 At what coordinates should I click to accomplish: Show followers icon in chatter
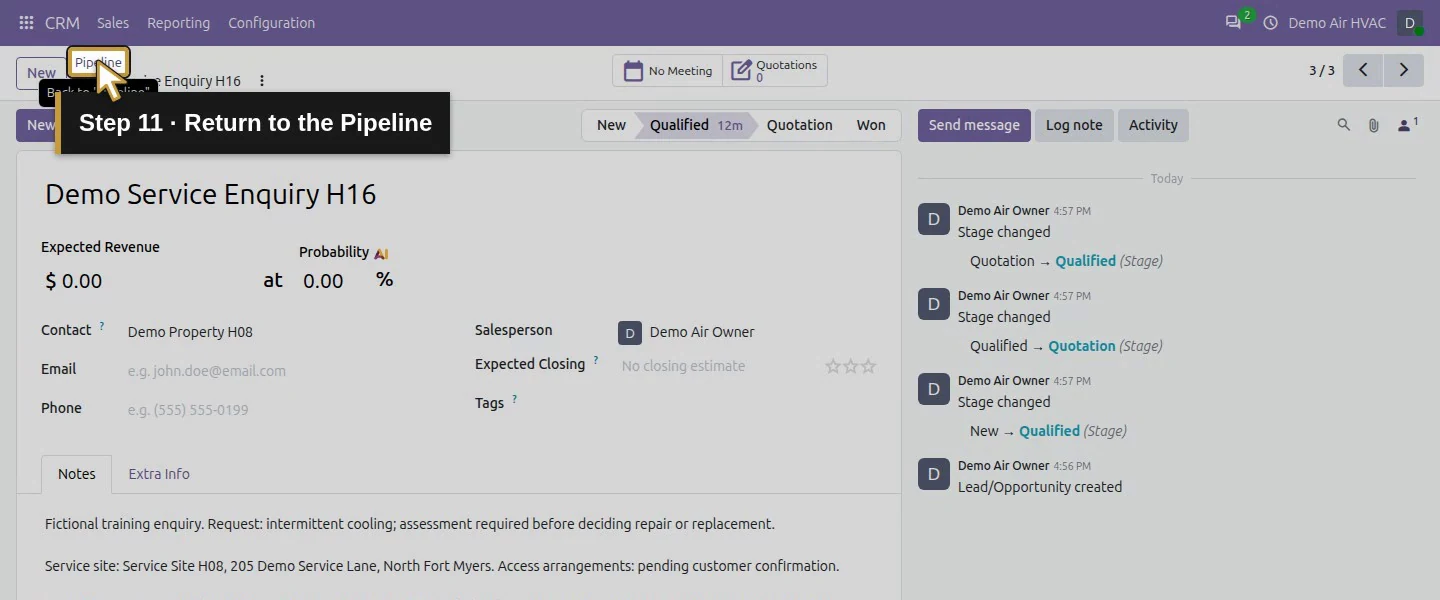point(1408,125)
